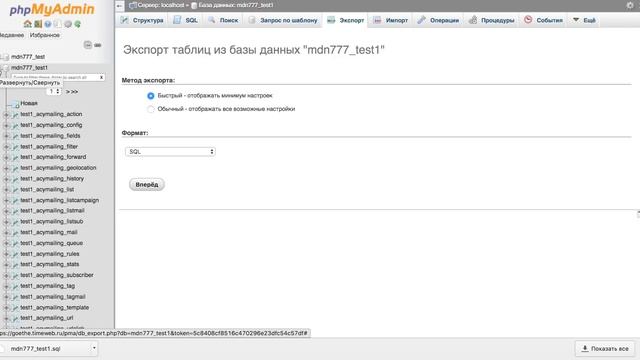Click the page settings gear icon
The height and width of the screenshot is (360, 640).
click(630, 5)
